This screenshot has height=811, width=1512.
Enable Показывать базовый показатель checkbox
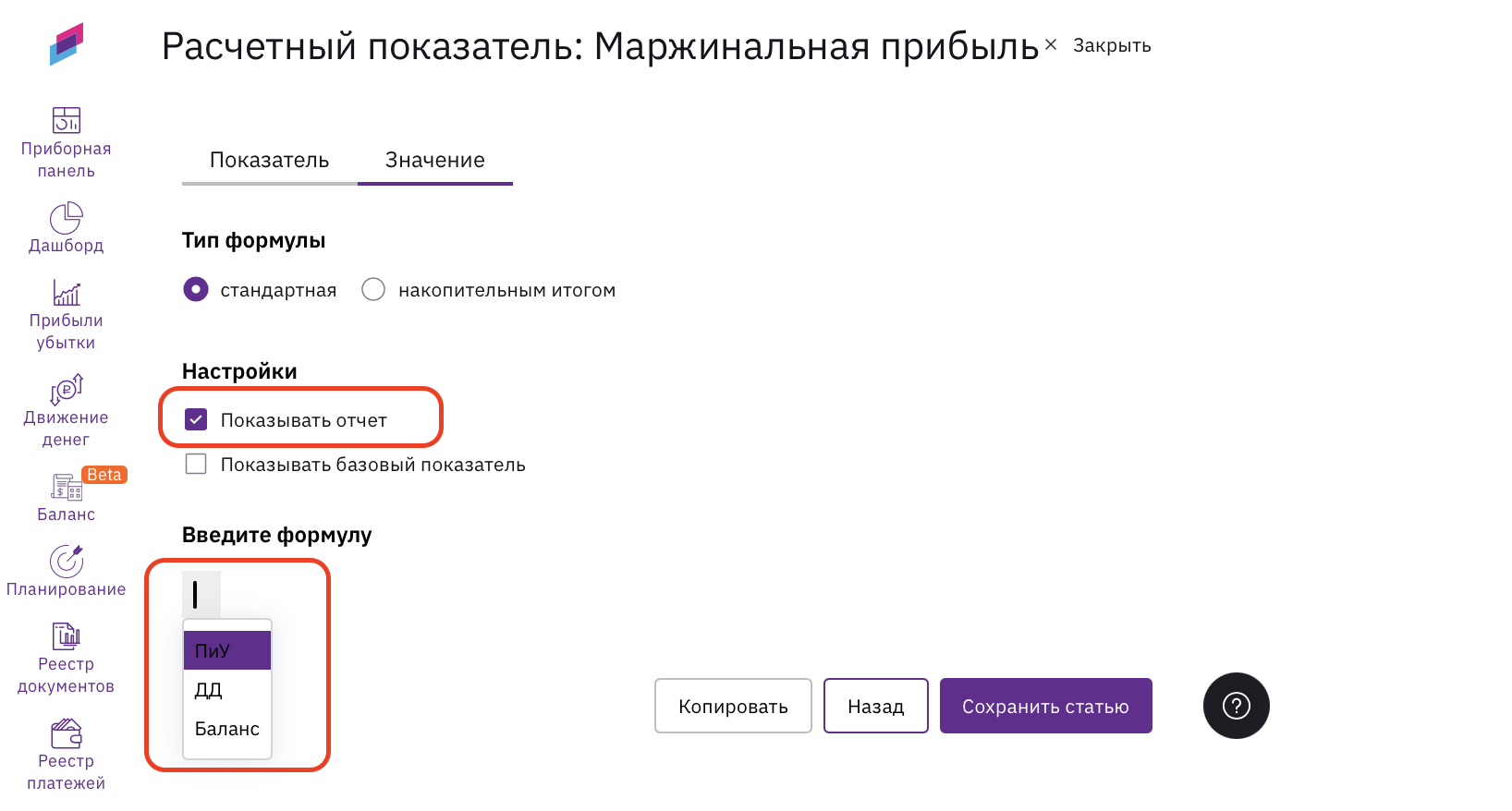(196, 464)
